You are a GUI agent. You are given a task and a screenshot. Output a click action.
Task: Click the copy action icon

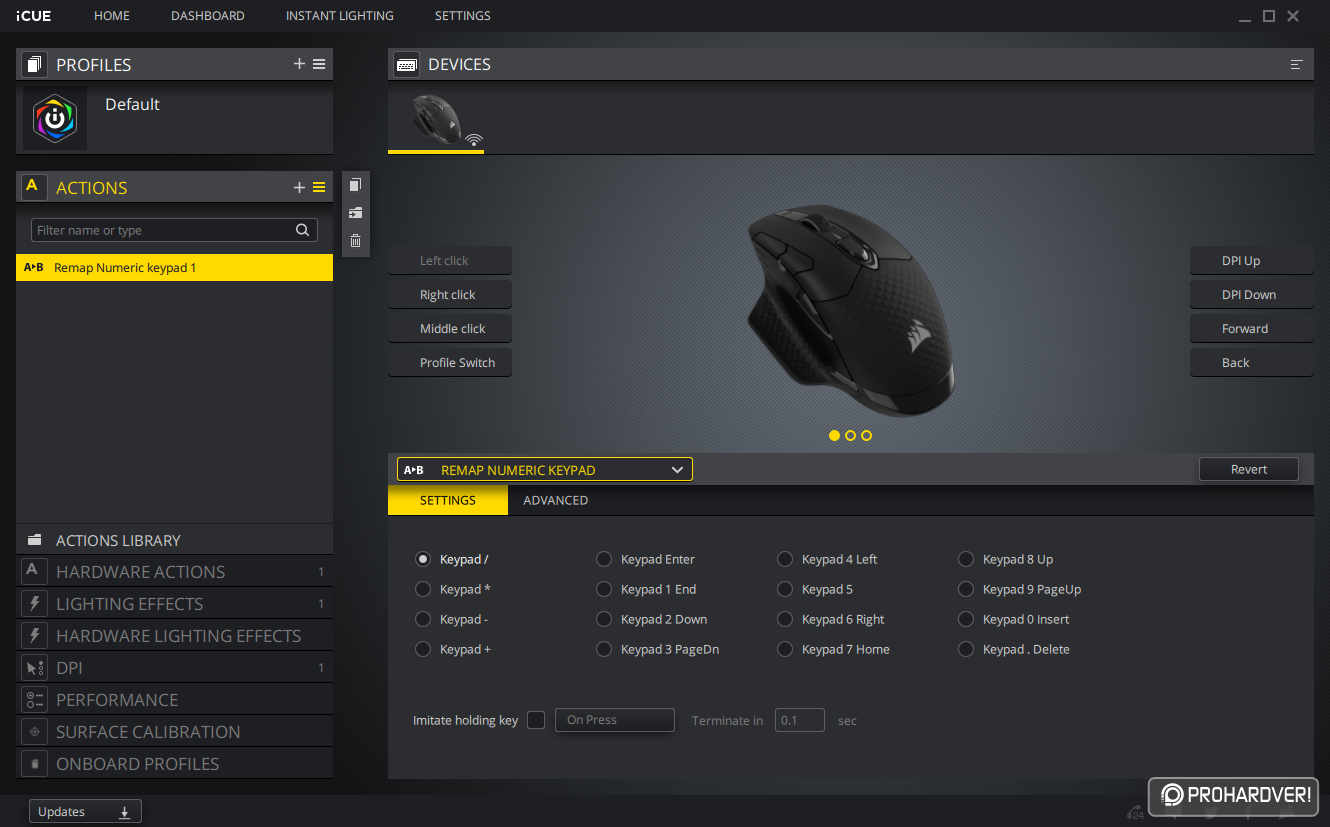355,185
